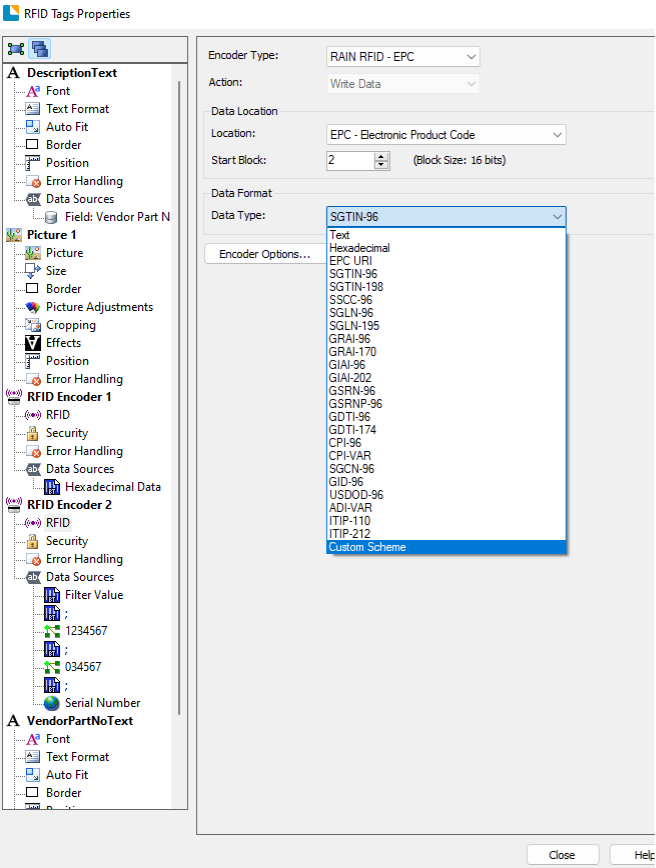This screenshot has height=868, width=656.
Task: Select RFID page under RFID Encoder 1
Action: (58, 415)
